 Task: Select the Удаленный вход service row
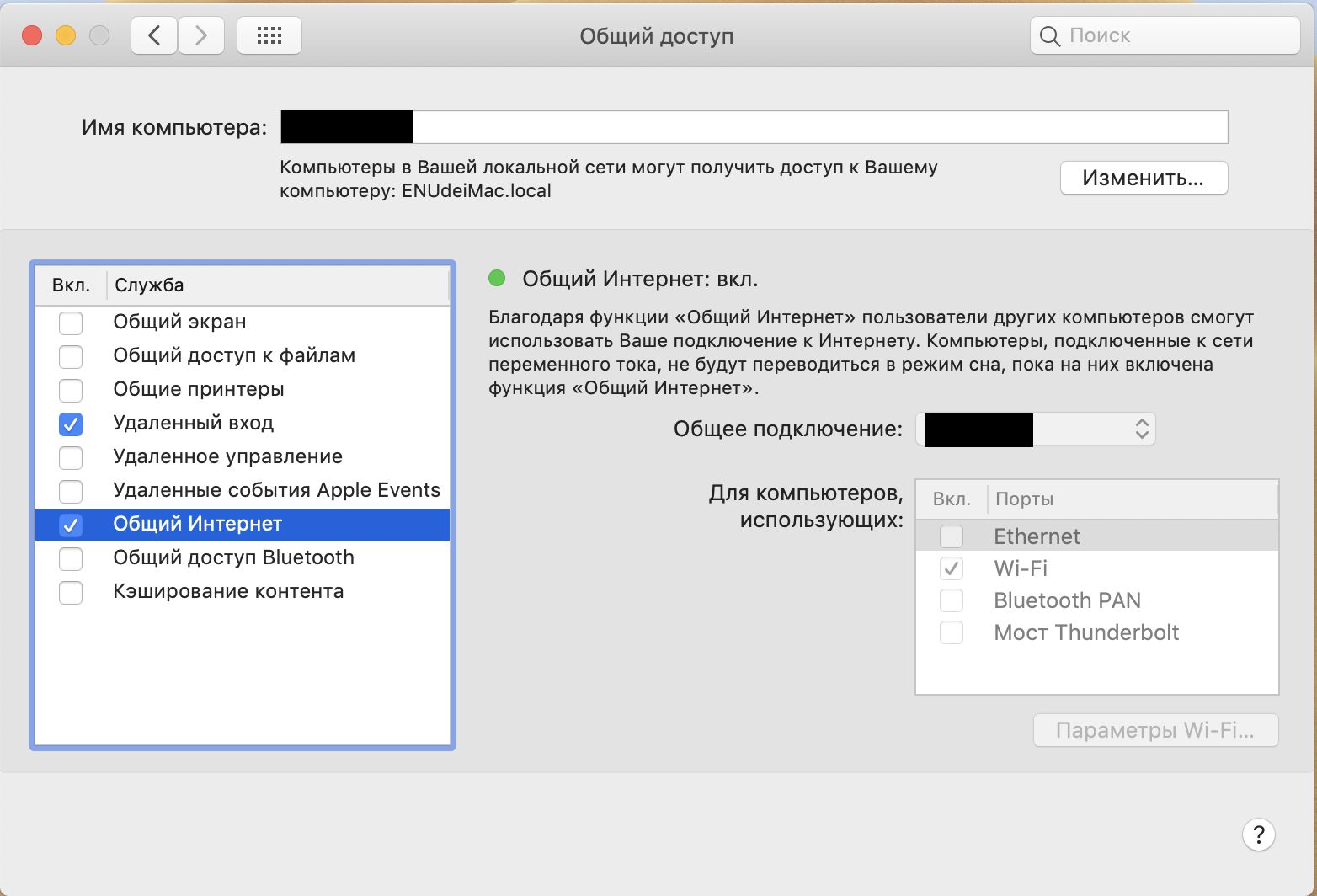(243, 423)
